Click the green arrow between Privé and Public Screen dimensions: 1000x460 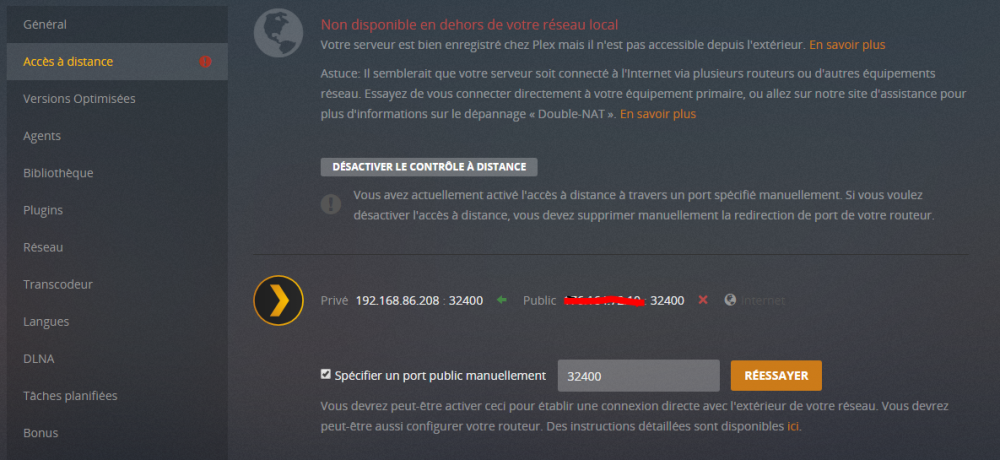(x=502, y=300)
